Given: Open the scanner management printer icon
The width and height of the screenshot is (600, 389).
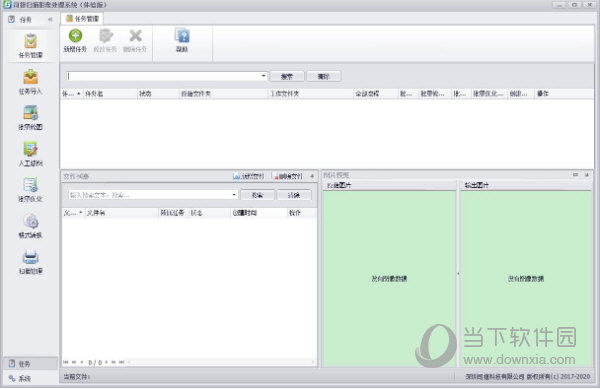Looking at the screenshot, I should click(x=31, y=262).
